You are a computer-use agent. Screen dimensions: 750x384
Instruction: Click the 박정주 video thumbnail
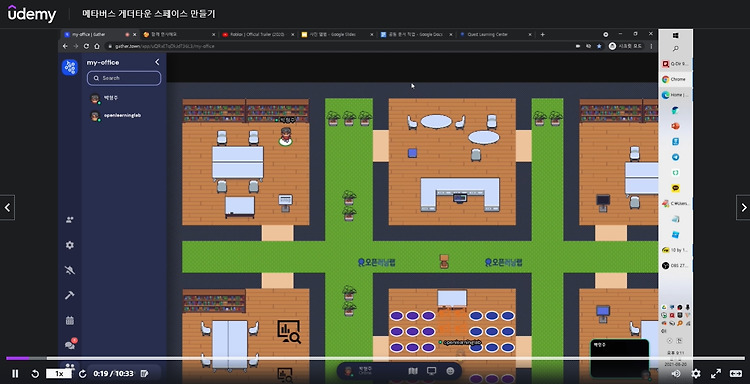point(619,359)
